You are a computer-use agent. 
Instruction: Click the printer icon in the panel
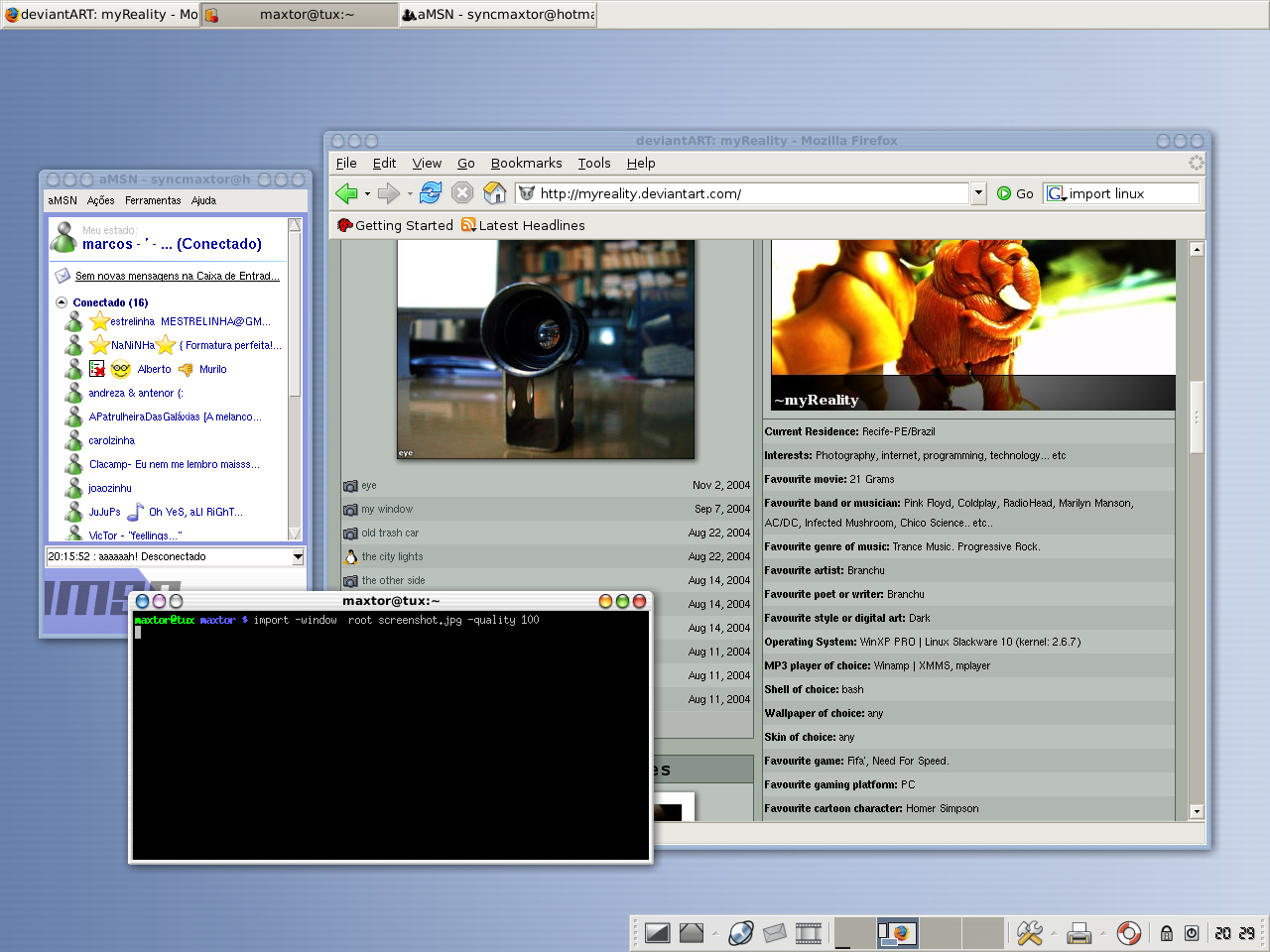pyautogui.click(x=1079, y=933)
